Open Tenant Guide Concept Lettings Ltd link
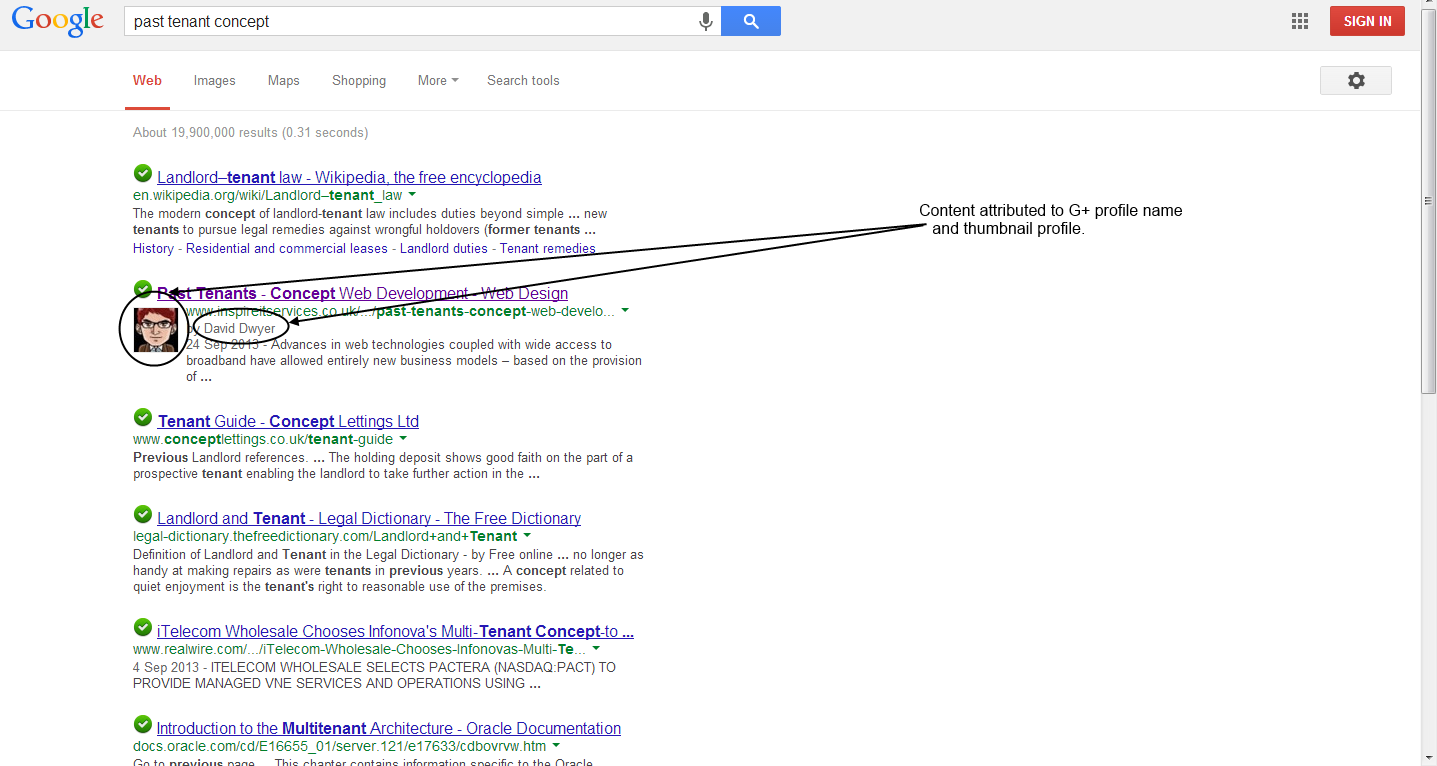 (288, 421)
